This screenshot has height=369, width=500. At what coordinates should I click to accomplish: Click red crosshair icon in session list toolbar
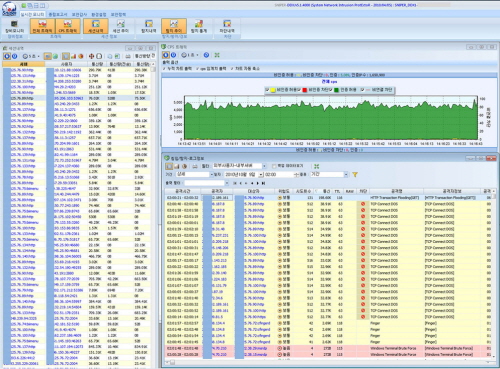coord(92,56)
